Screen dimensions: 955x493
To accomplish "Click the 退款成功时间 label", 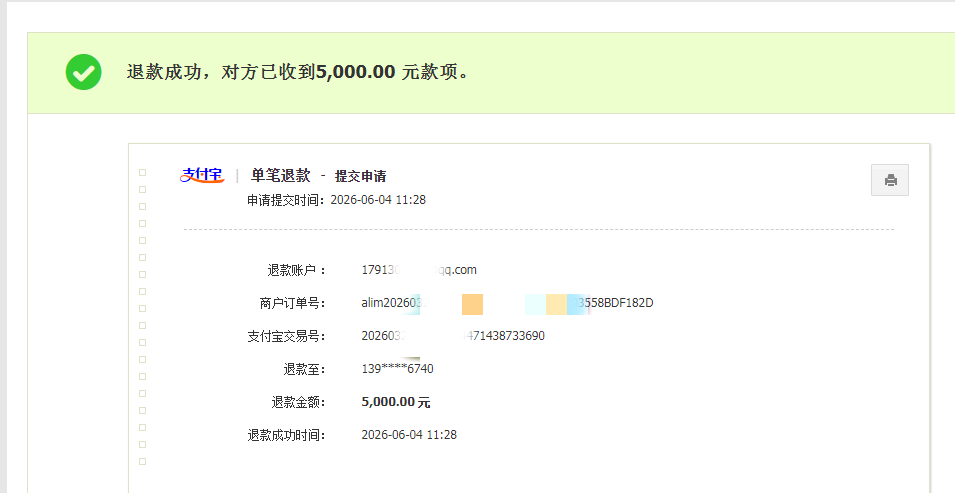I will click(x=286, y=435).
